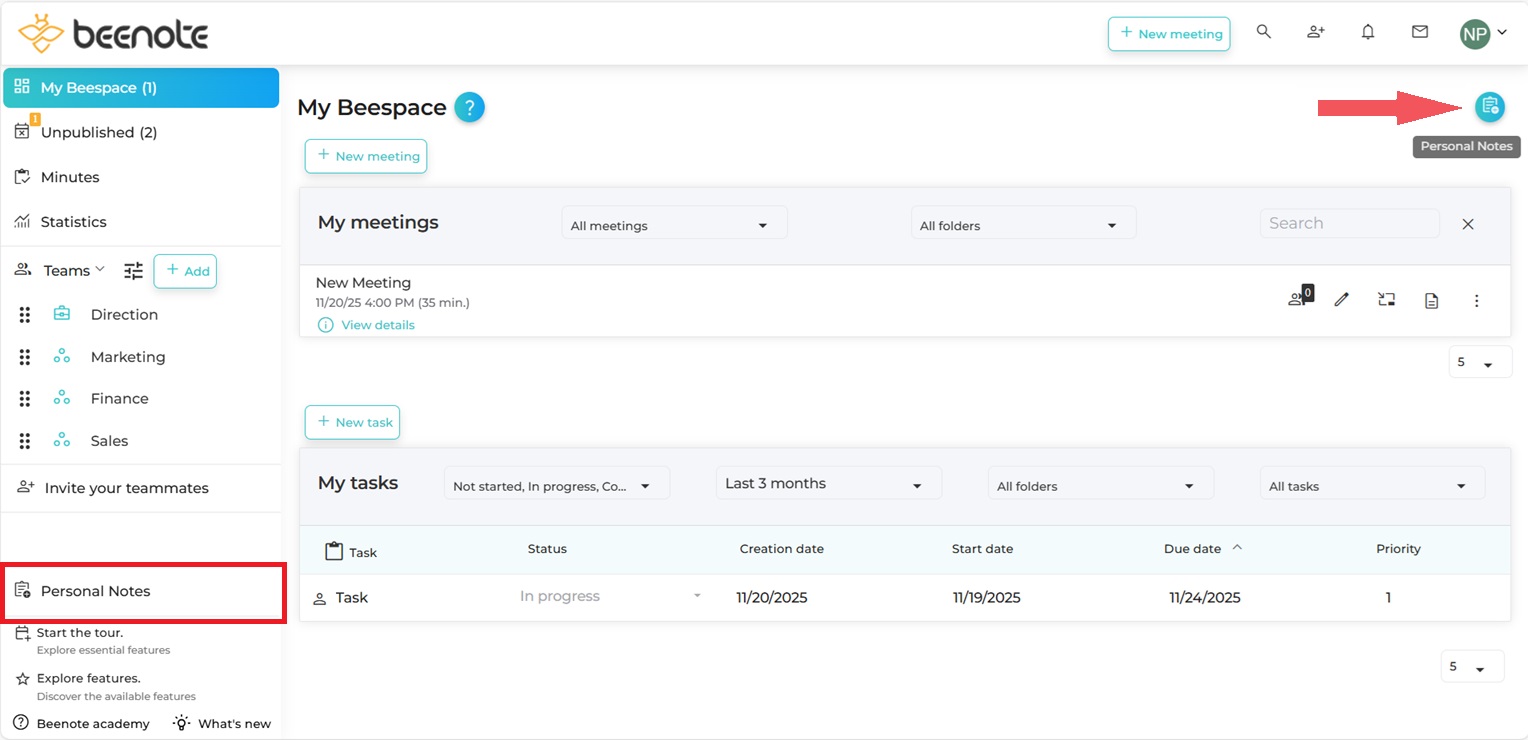Click the Search field in My meetings
Screen dimensions: 1528x740
pyautogui.click(x=1349, y=222)
